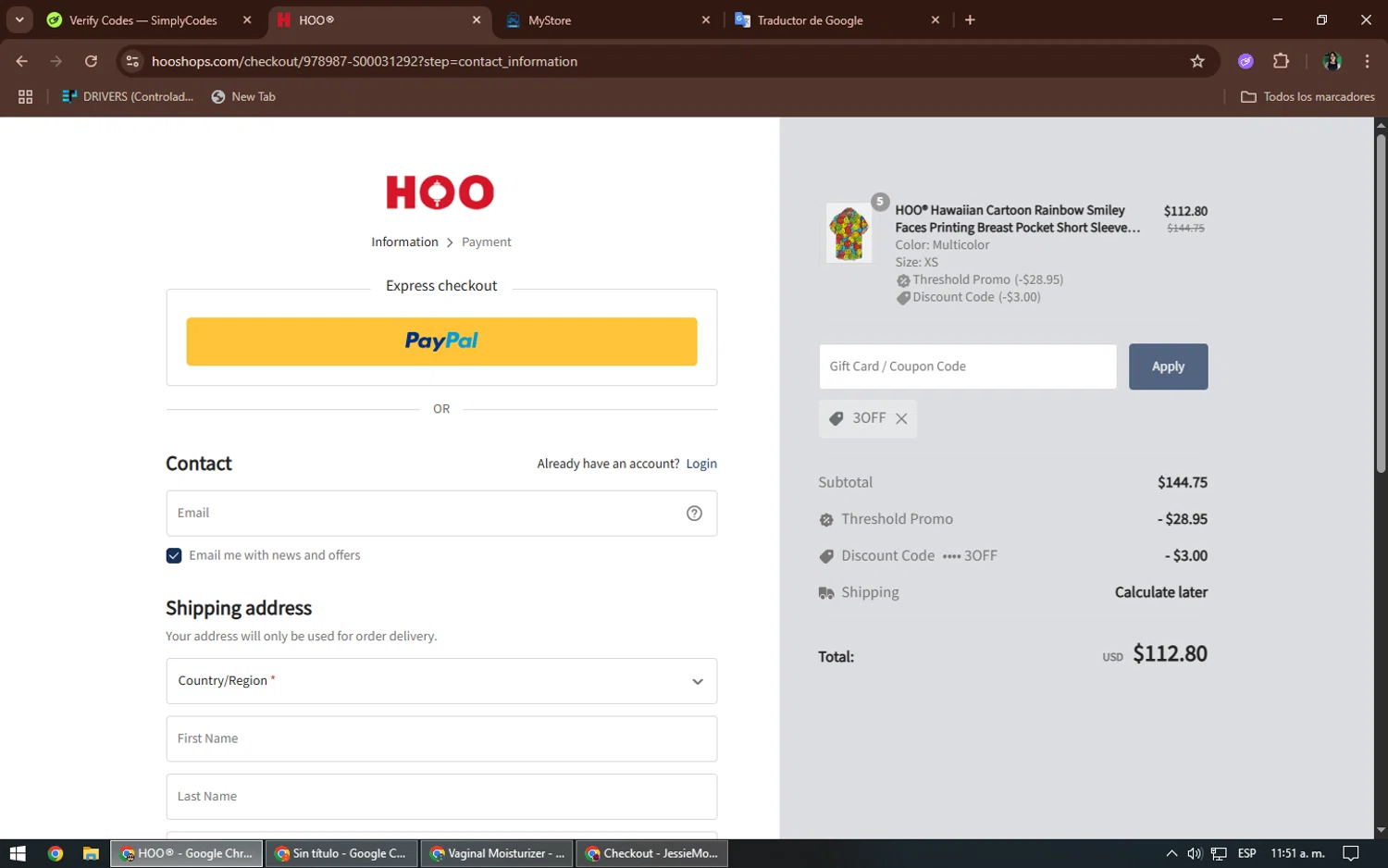Open the tab search dropdown arrow
This screenshot has width=1388, height=868.
(19, 19)
